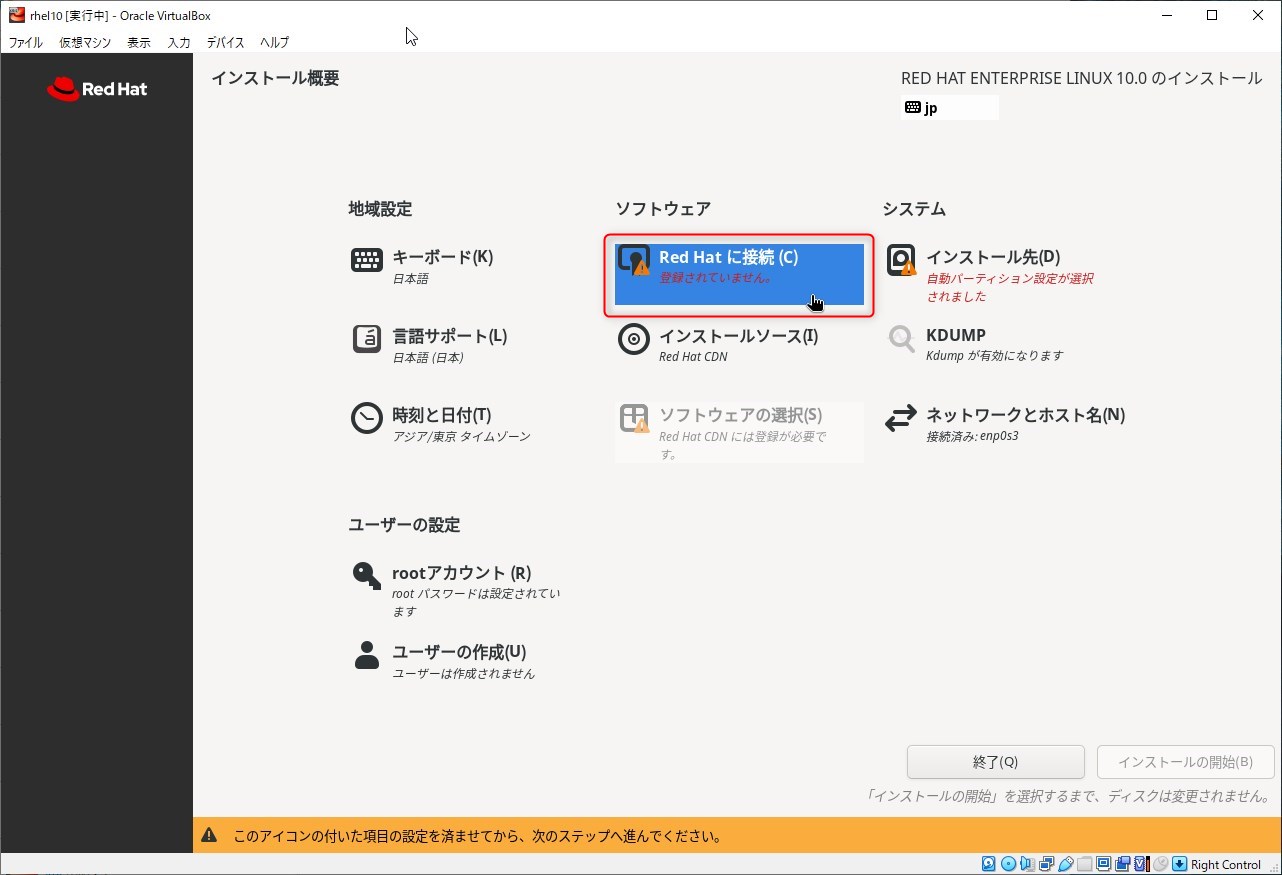Open installation source disc icon
1282x875 pixels.
tap(634, 339)
